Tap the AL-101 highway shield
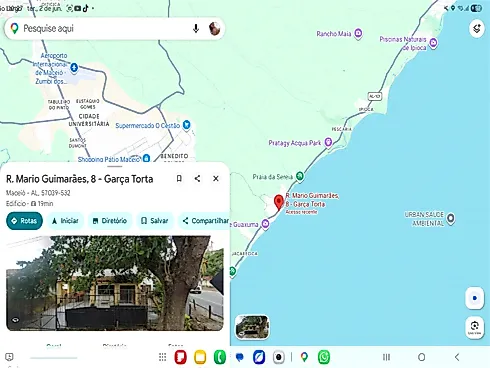Image resolution: width=490 pixels, height=368 pixels. coord(375,96)
